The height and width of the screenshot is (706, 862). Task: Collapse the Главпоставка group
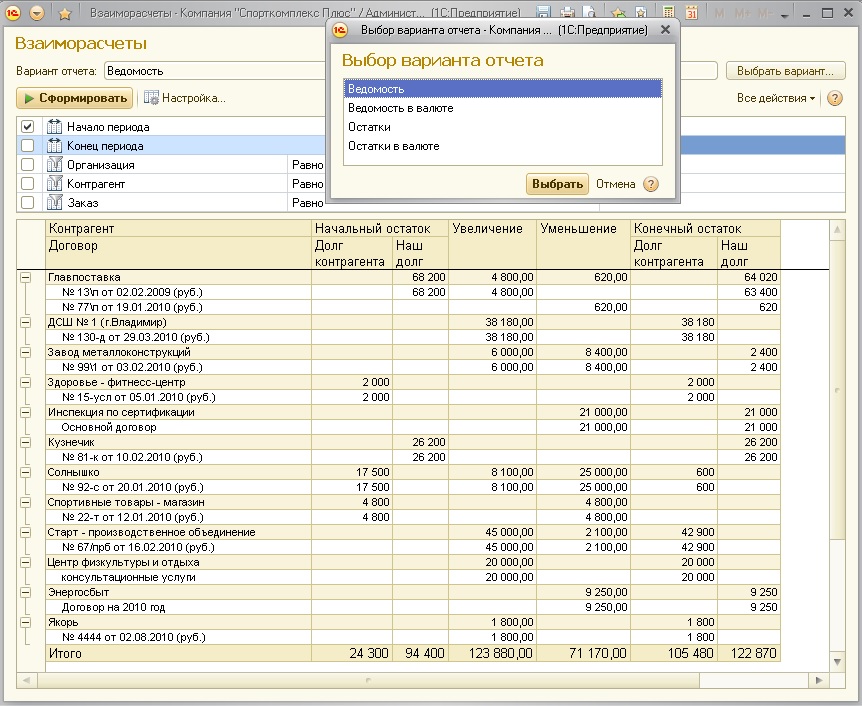click(26, 277)
